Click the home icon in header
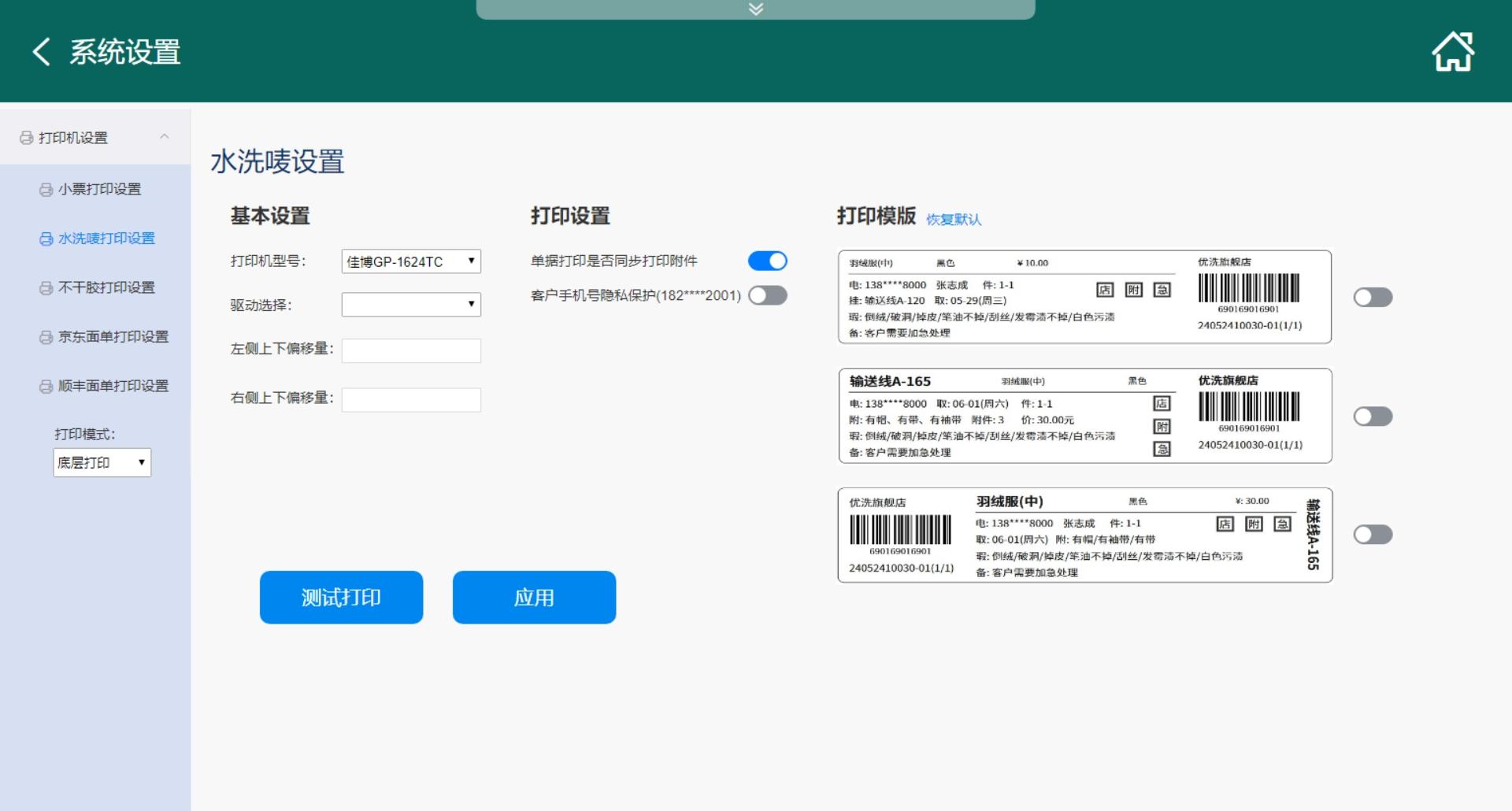The image size is (1512, 811). [1452, 52]
